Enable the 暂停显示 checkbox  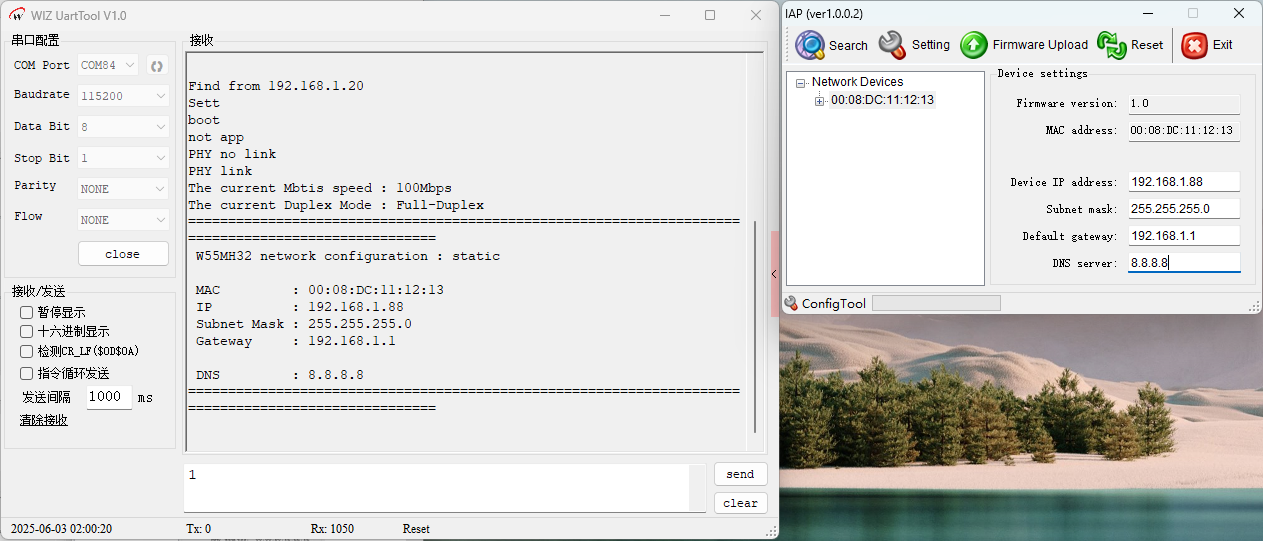click(27, 312)
